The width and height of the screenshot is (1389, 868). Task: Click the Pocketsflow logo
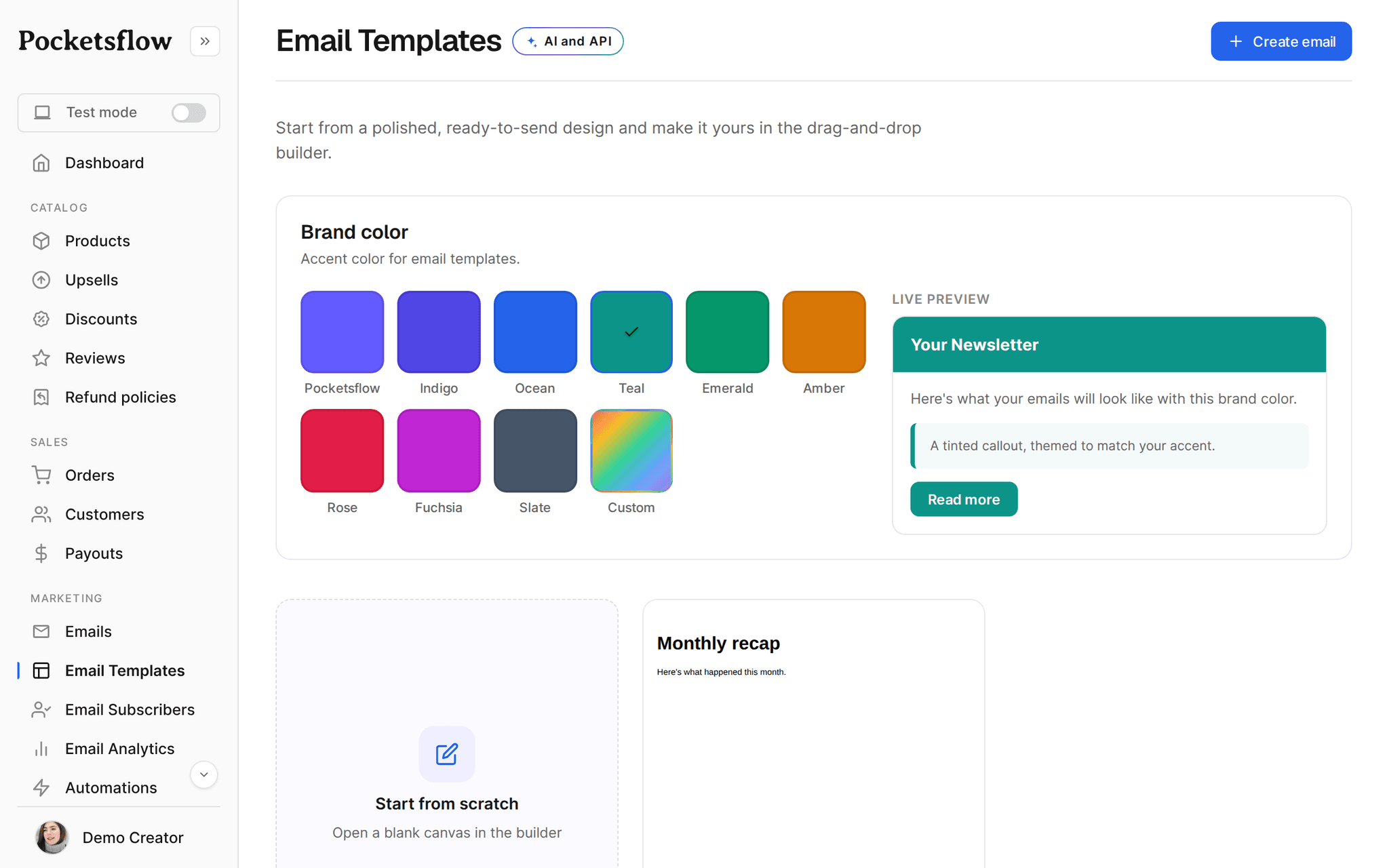[x=95, y=41]
